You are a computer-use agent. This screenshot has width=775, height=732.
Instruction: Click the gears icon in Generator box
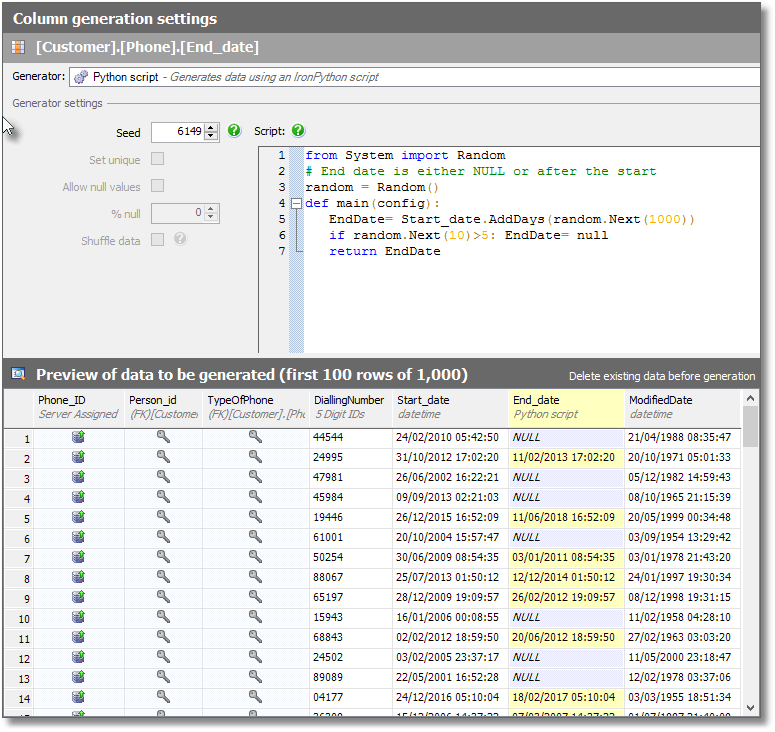tap(81, 77)
